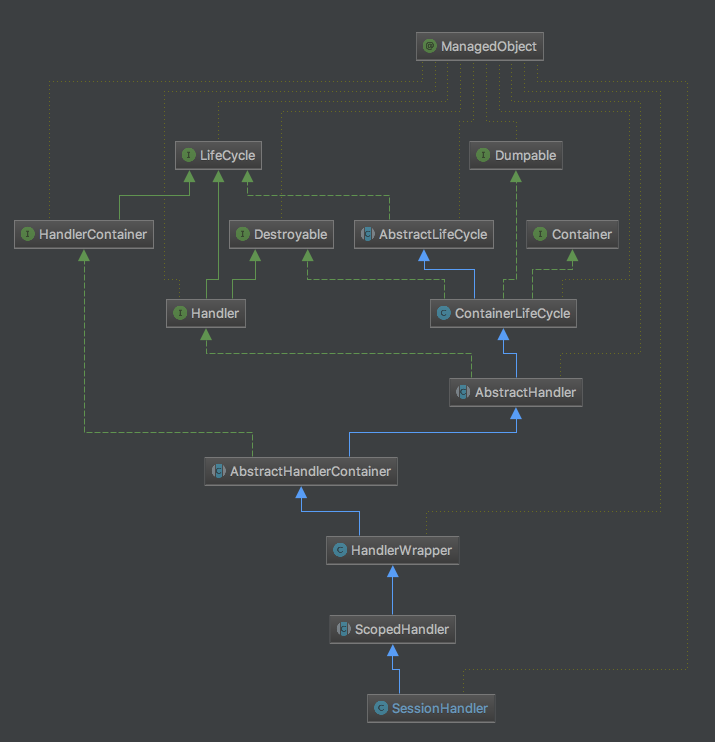715x742 pixels.
Task: Highlight the ContainerLifeCycle label text
Action: point(512,313)
